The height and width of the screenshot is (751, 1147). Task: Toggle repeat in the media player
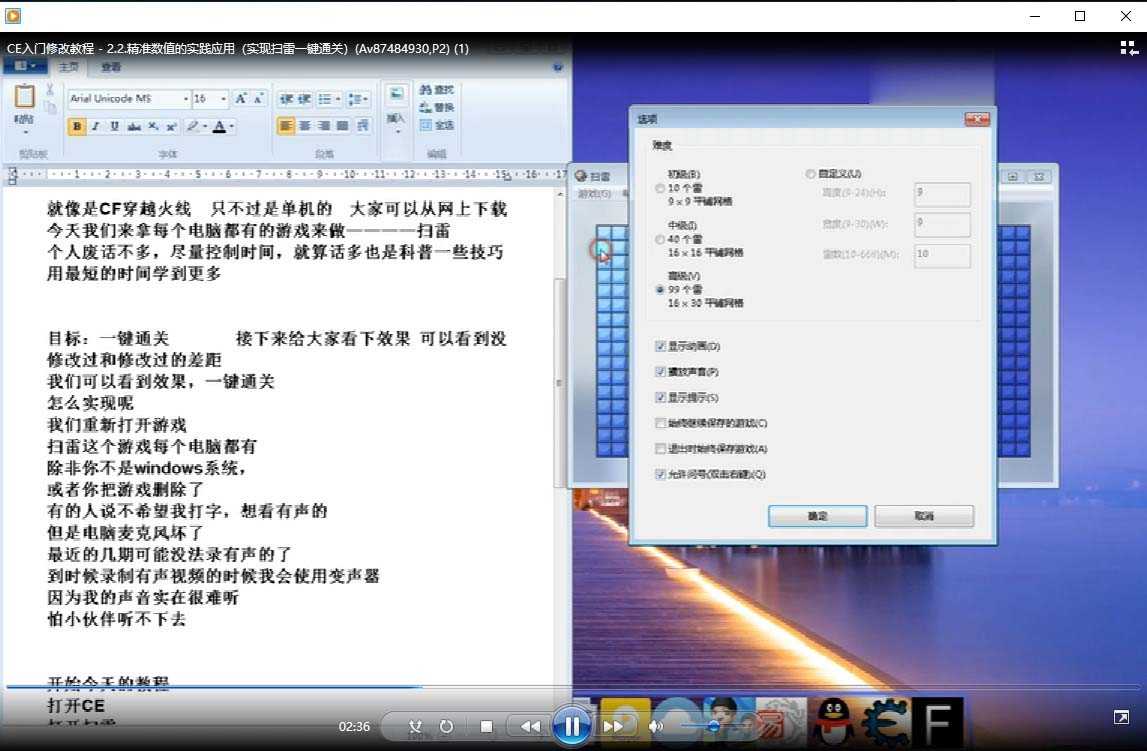[x=446, y=726]
